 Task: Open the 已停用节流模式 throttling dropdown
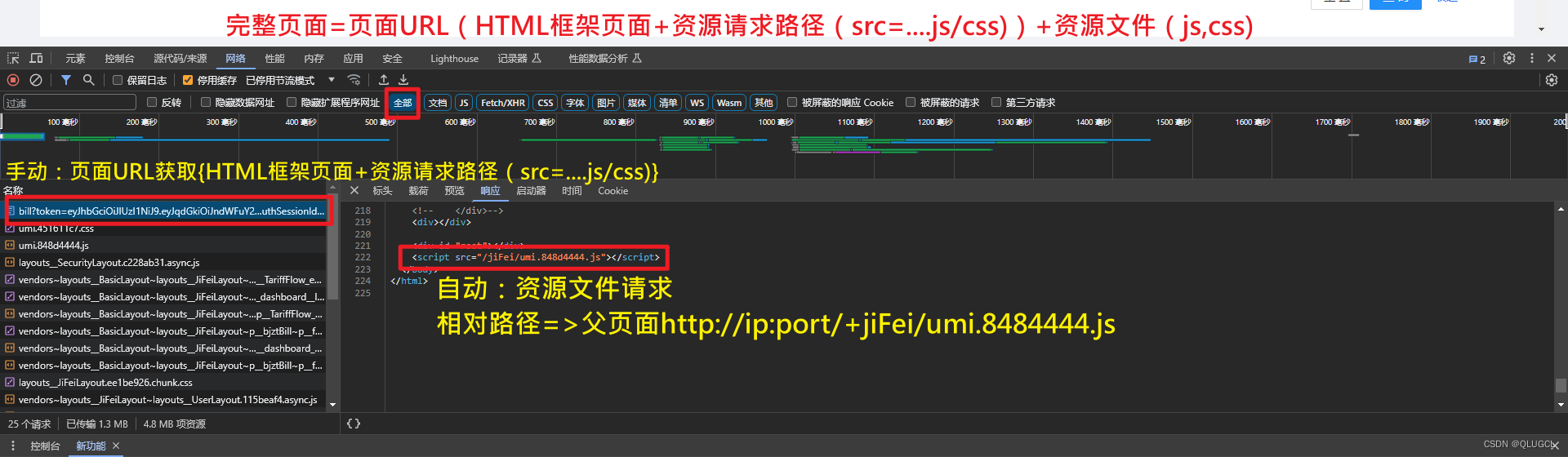(x=291, y=80)
